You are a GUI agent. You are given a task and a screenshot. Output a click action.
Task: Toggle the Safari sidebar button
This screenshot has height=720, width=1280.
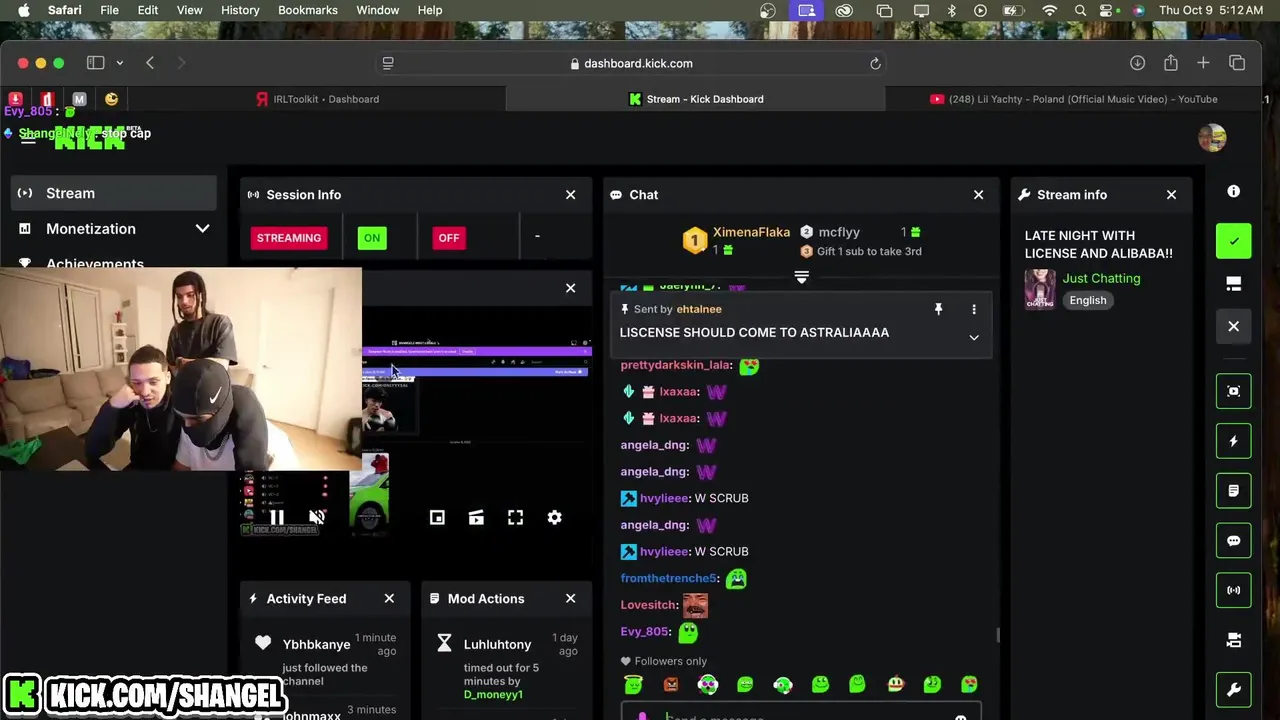95,63
